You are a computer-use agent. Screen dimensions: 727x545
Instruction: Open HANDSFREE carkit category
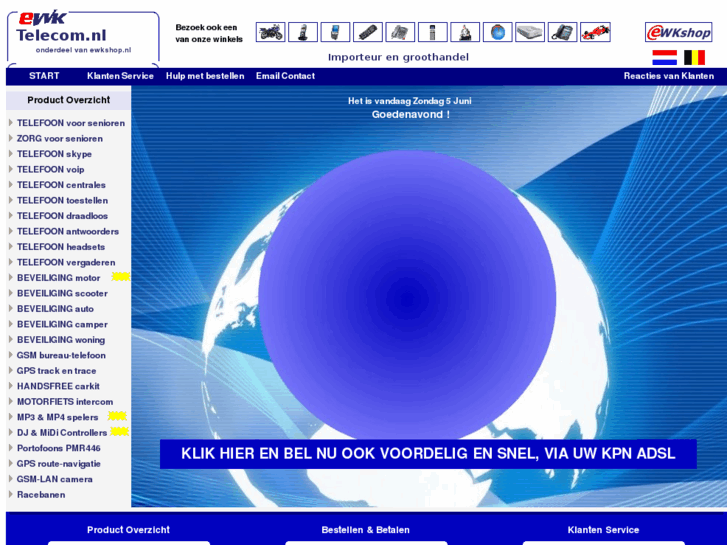[x=58, y=386]
